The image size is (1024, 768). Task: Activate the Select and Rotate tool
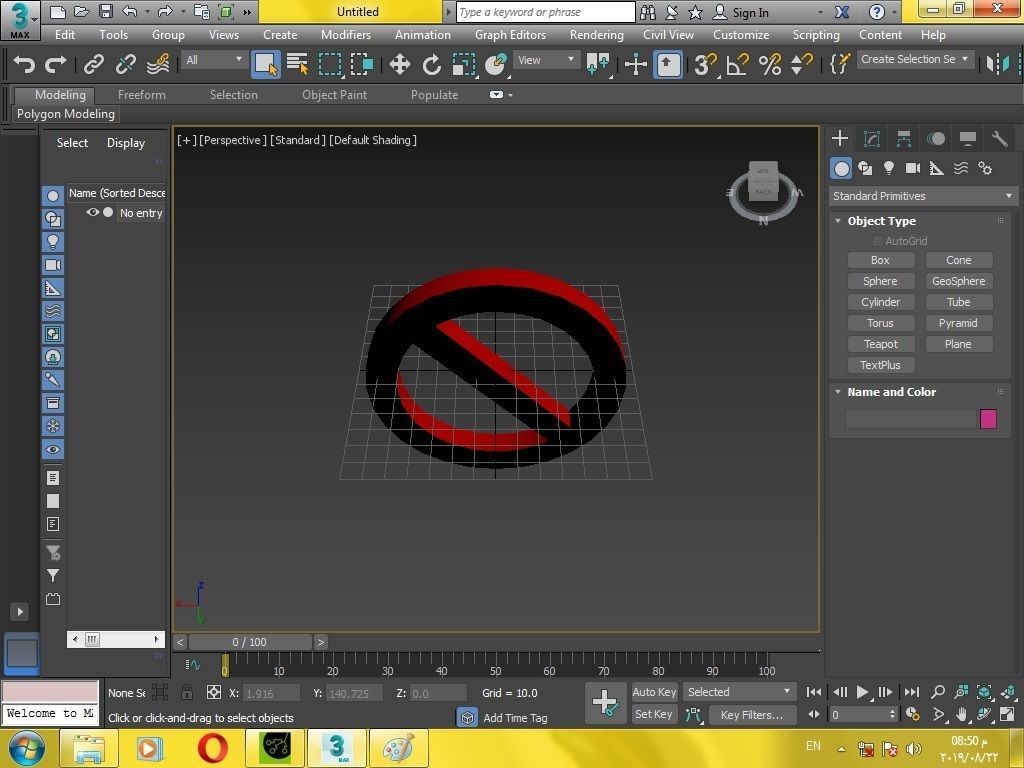431,64
